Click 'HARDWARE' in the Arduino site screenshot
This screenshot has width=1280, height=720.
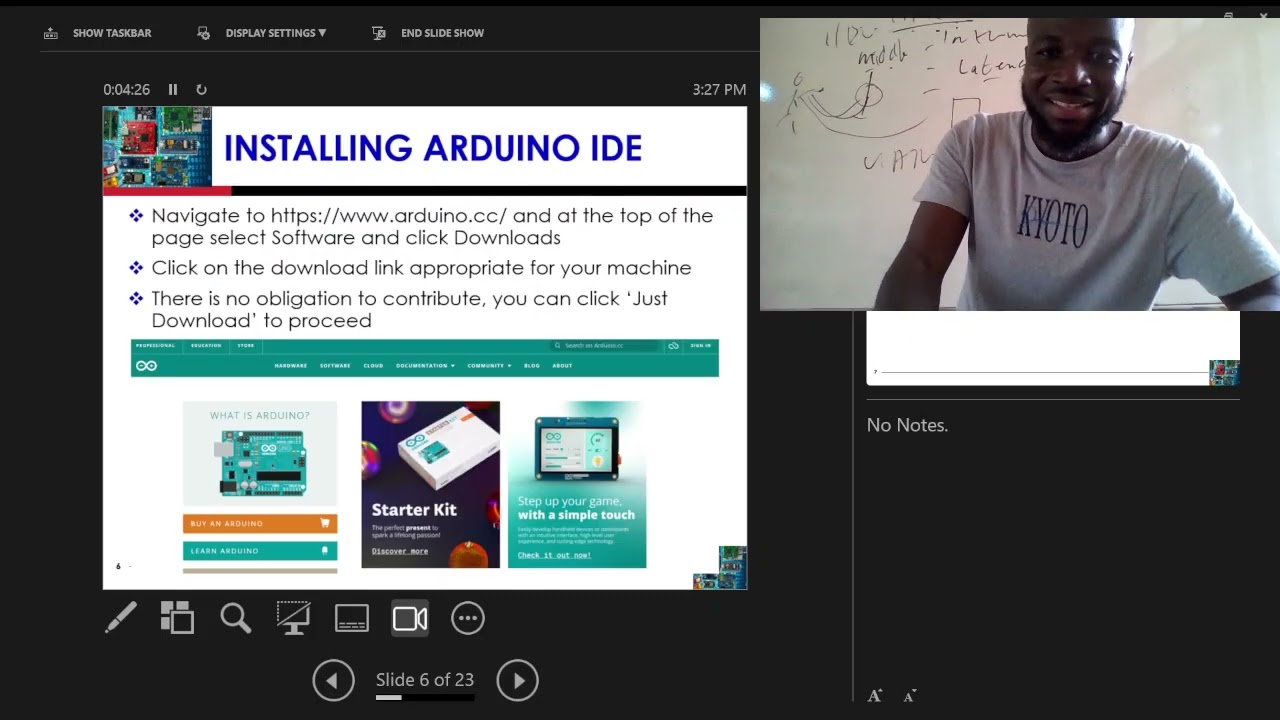291,366
